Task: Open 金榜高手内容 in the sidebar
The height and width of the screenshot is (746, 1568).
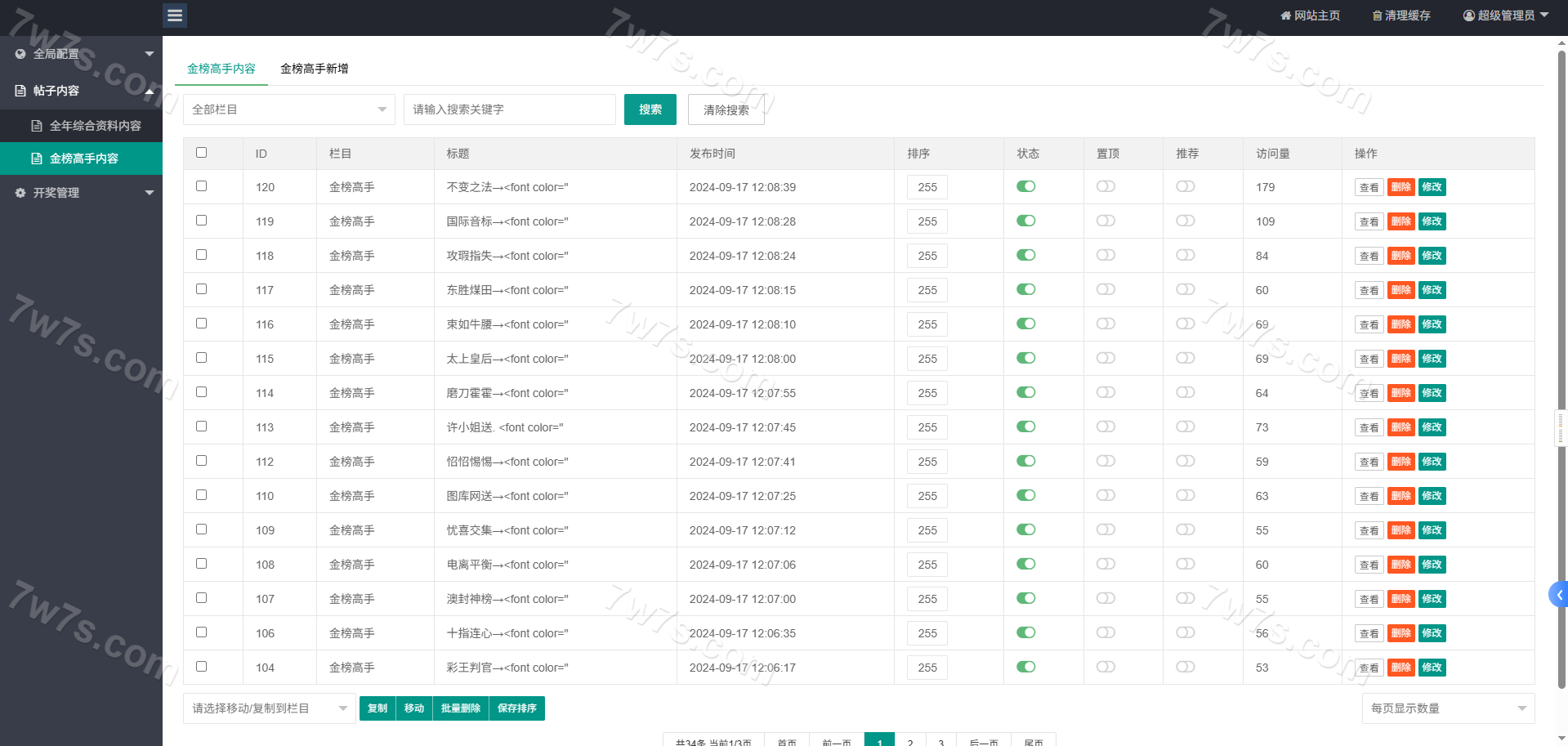Action: click(x=83, y=159)
